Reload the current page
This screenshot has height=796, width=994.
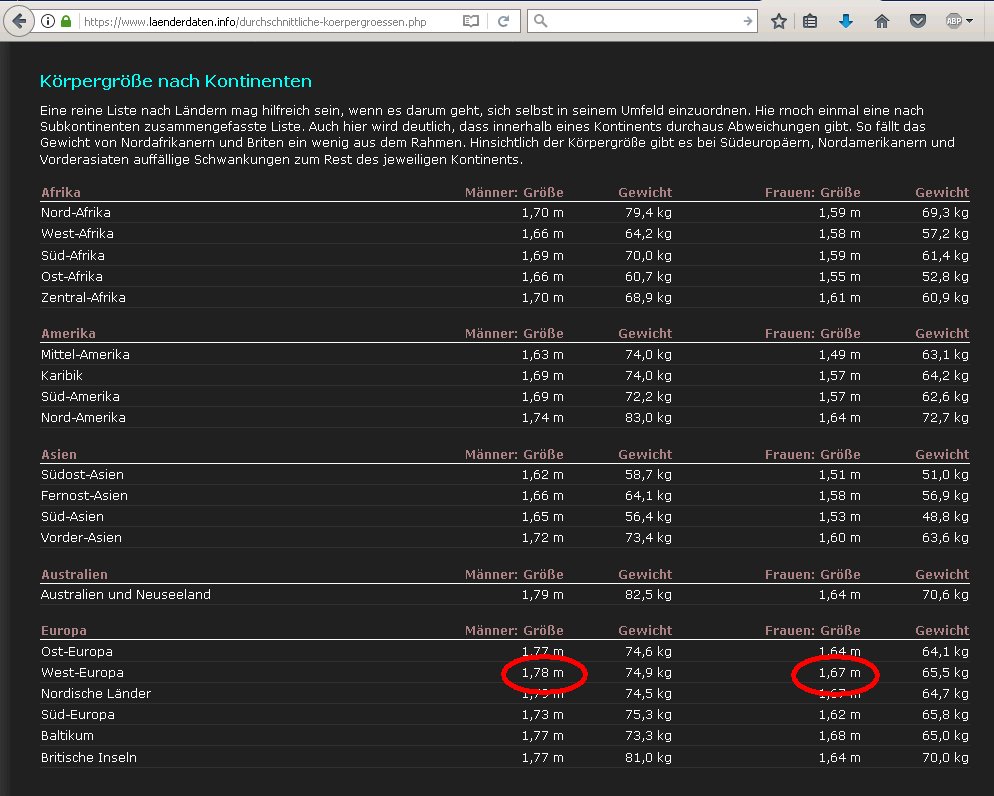(503, 21)
